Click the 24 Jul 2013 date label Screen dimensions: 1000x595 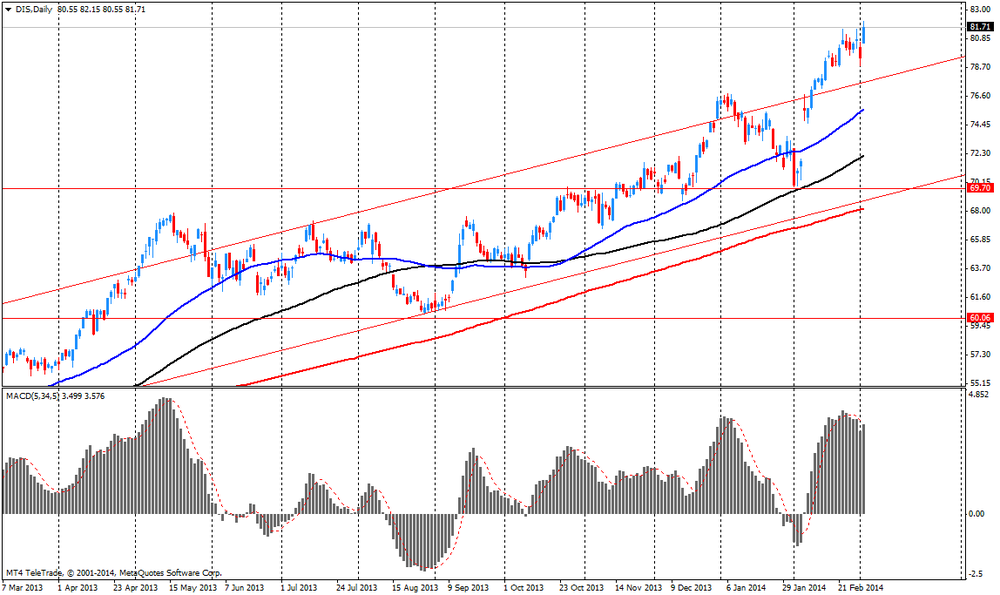pyautogui.click(x=357, y=587)
